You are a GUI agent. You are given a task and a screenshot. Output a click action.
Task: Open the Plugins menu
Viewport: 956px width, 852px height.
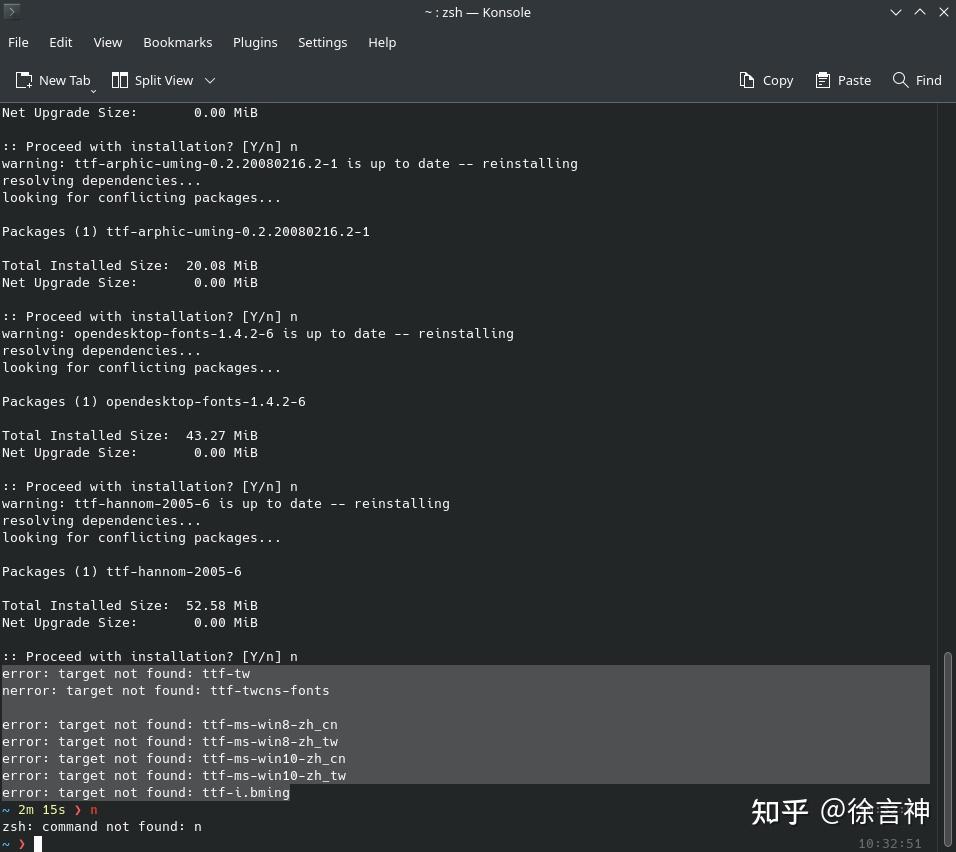(x=254, y=42)
